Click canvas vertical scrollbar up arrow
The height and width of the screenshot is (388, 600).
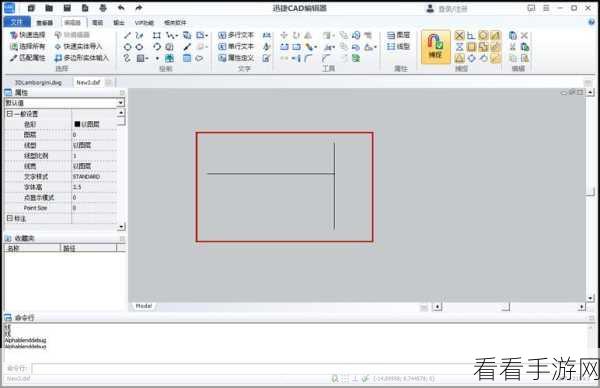pos(590,92)
